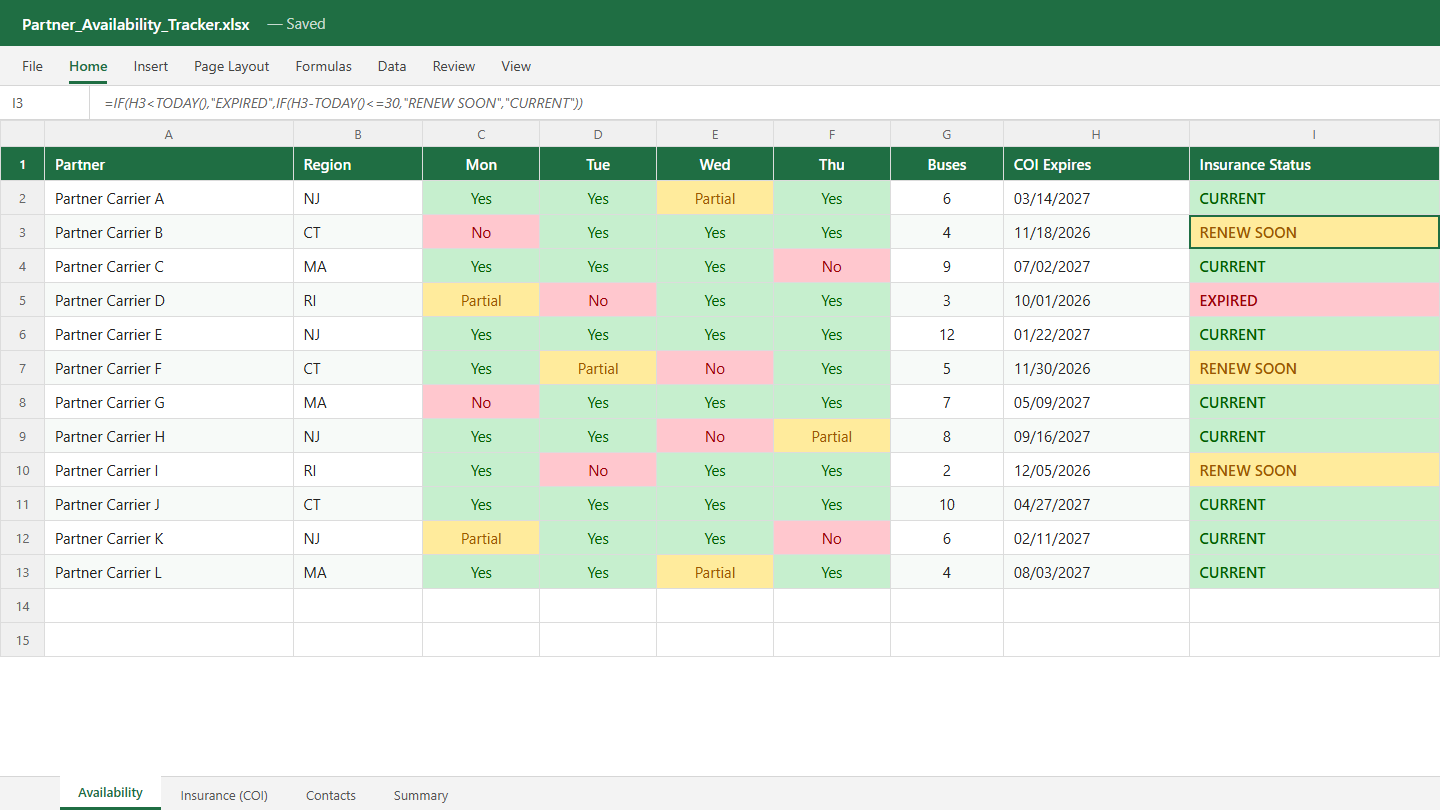Switch to Summary sheet tab
Viewport: 1440px width, 810px height.
tap(421, 795)
